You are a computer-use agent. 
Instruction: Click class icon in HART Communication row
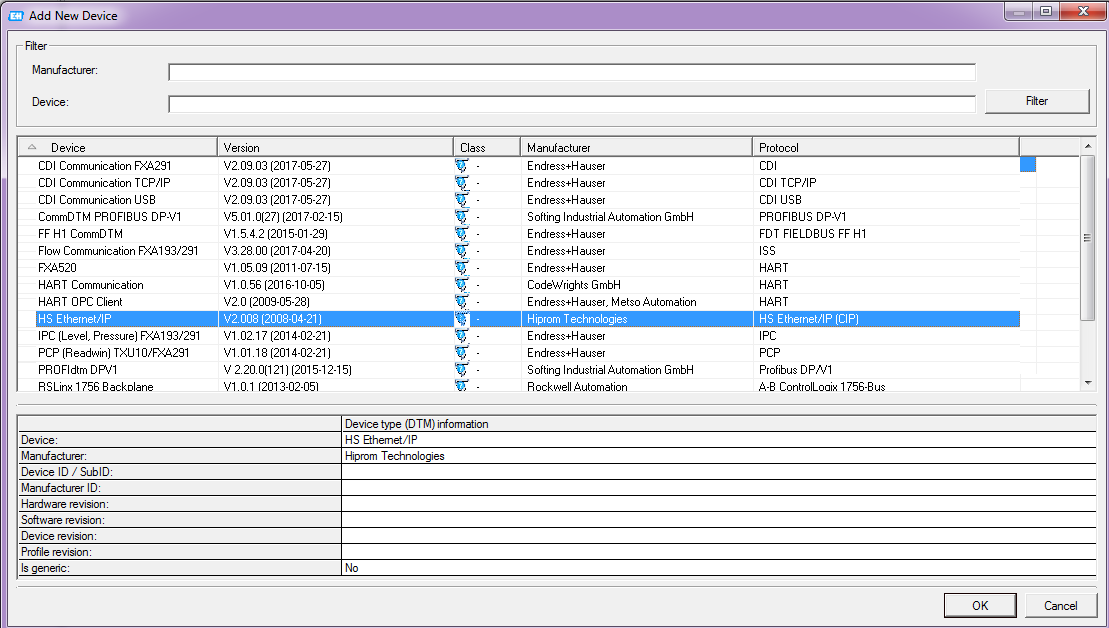tap(461, 285)
